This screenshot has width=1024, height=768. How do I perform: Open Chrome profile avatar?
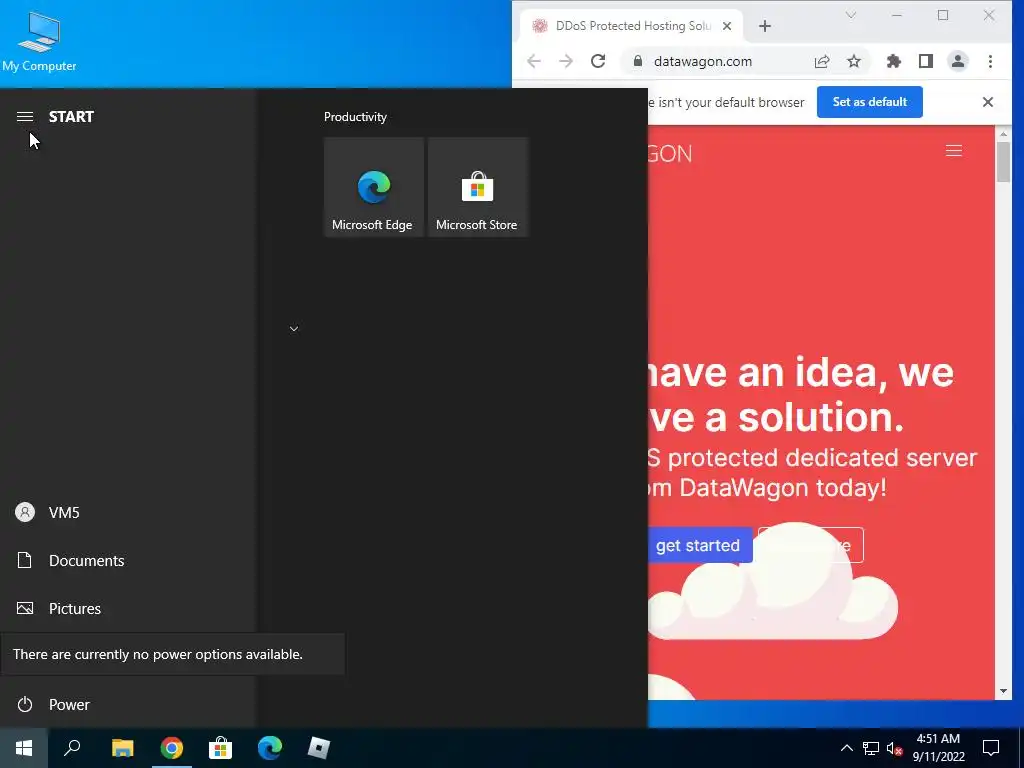[958, 61]
